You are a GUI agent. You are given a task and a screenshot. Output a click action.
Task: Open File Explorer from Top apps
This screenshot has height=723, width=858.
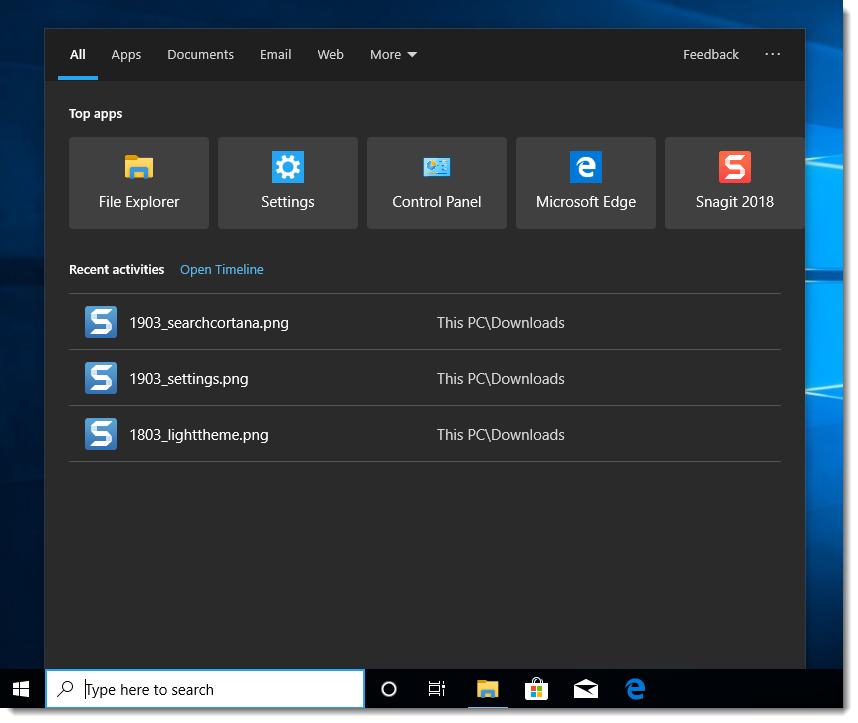pos(139,183)
